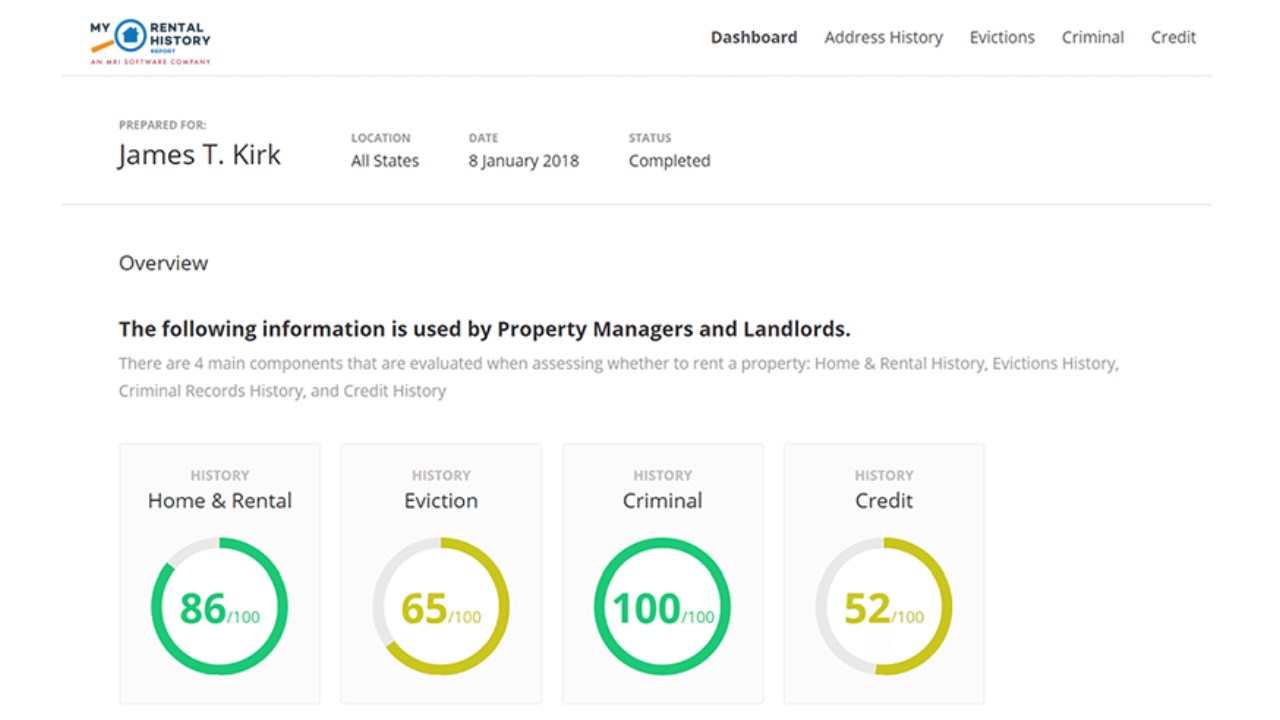The height and width of the screenshot is (720, 1280).
Task: Click the Completed status value
Action: pos(669,161)
